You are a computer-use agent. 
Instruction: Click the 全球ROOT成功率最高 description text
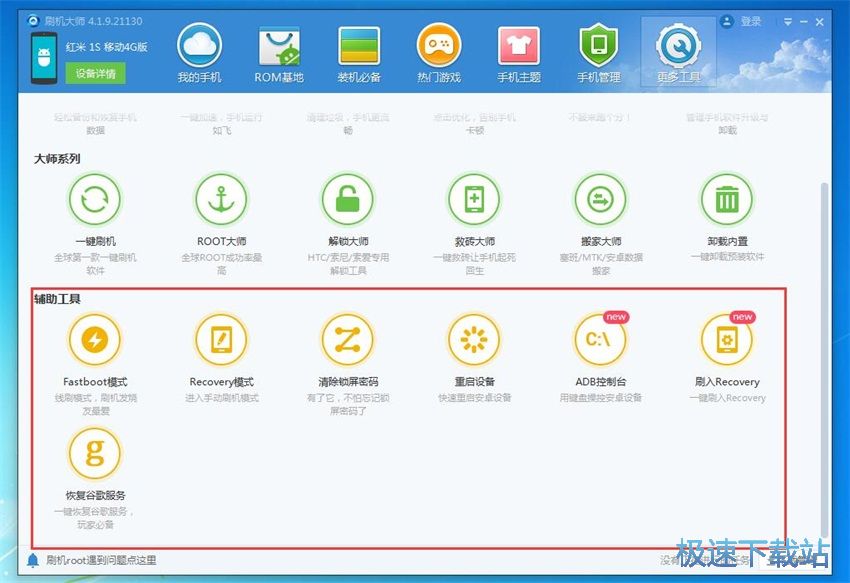point(222,264)
